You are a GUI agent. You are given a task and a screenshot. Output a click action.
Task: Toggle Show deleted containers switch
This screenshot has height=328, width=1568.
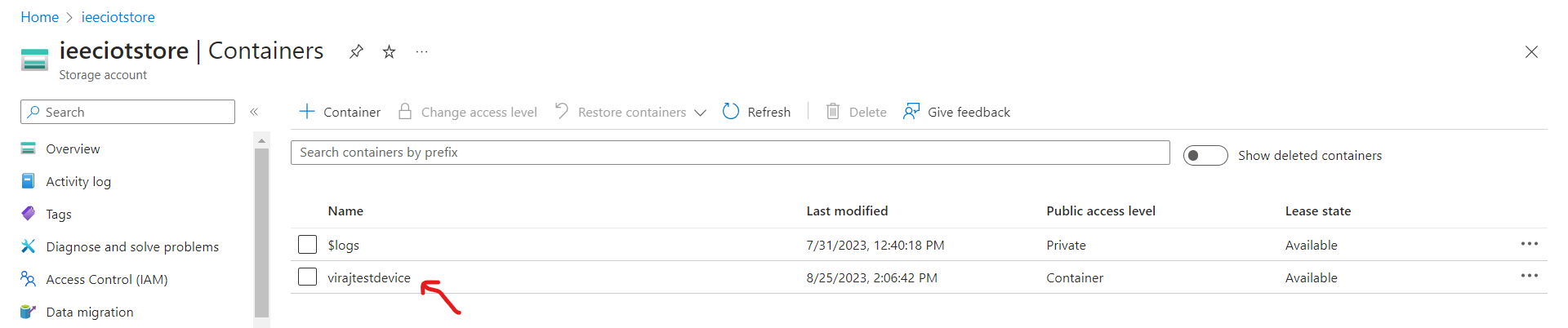click(x=1205, y=155)
